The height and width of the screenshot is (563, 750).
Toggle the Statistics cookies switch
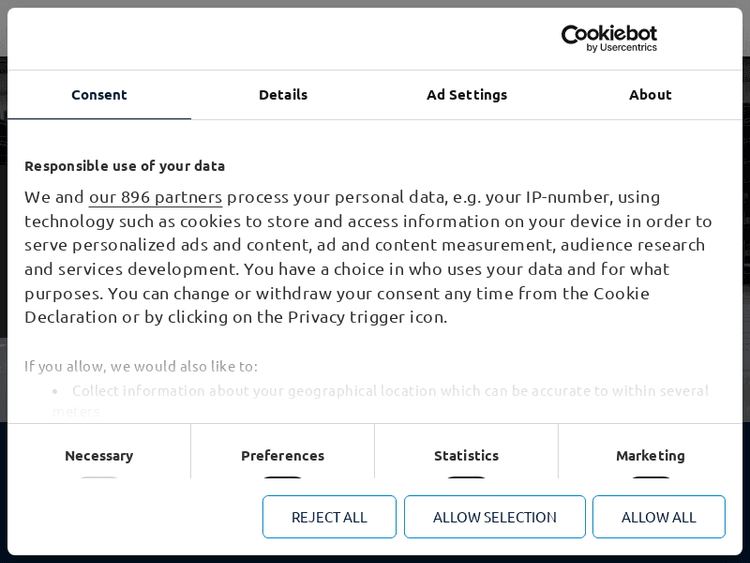click(x=466, y=478)
